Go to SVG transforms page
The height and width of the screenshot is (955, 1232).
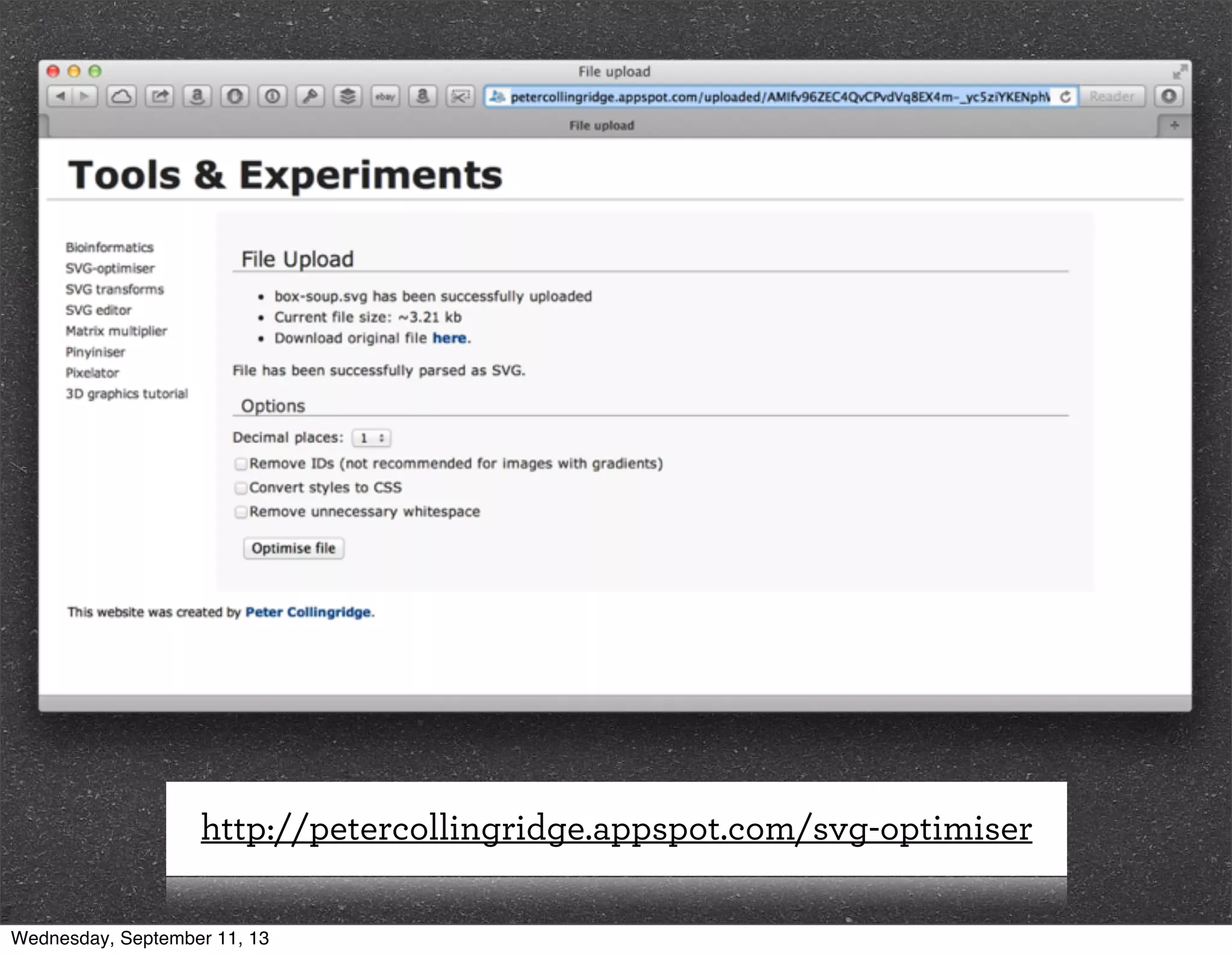click(x=114, y=289)
